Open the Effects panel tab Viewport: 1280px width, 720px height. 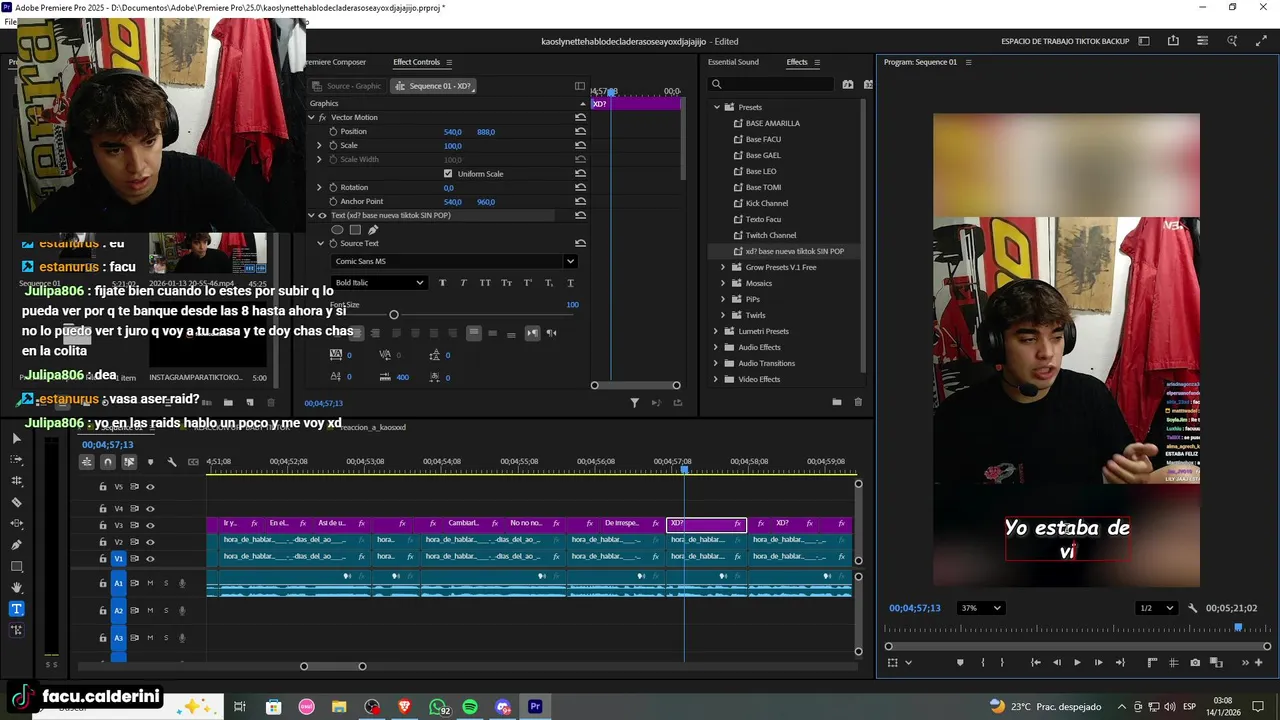point(797,62)
